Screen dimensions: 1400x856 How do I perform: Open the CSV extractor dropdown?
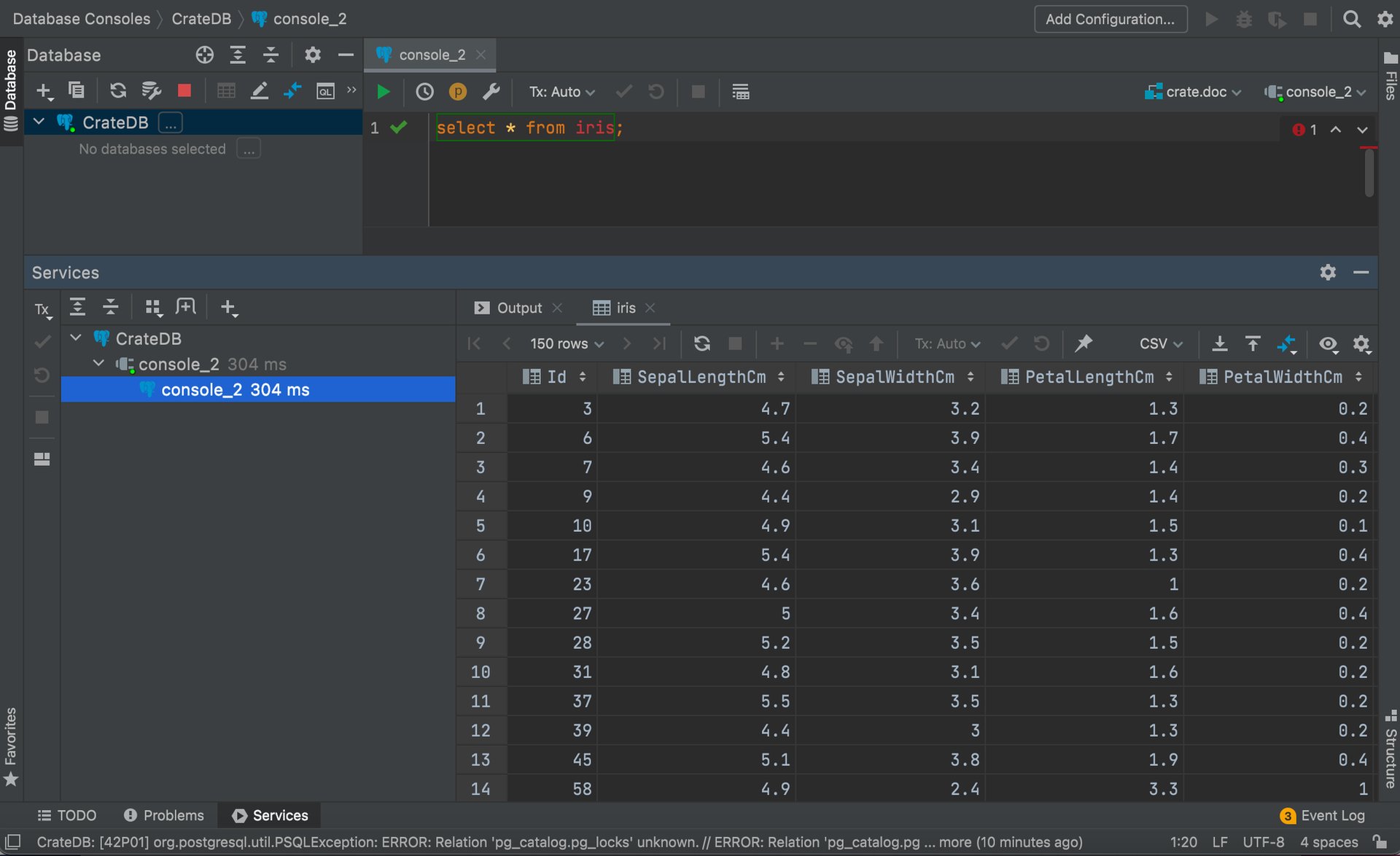pos(1160,343)
